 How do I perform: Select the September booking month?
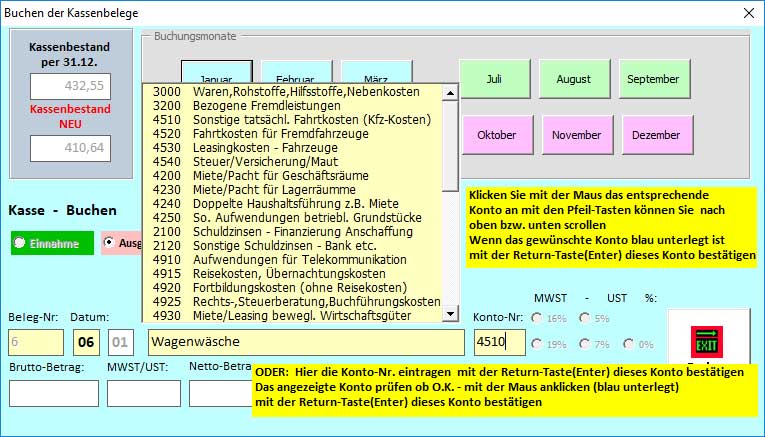(x=654, y=79)
